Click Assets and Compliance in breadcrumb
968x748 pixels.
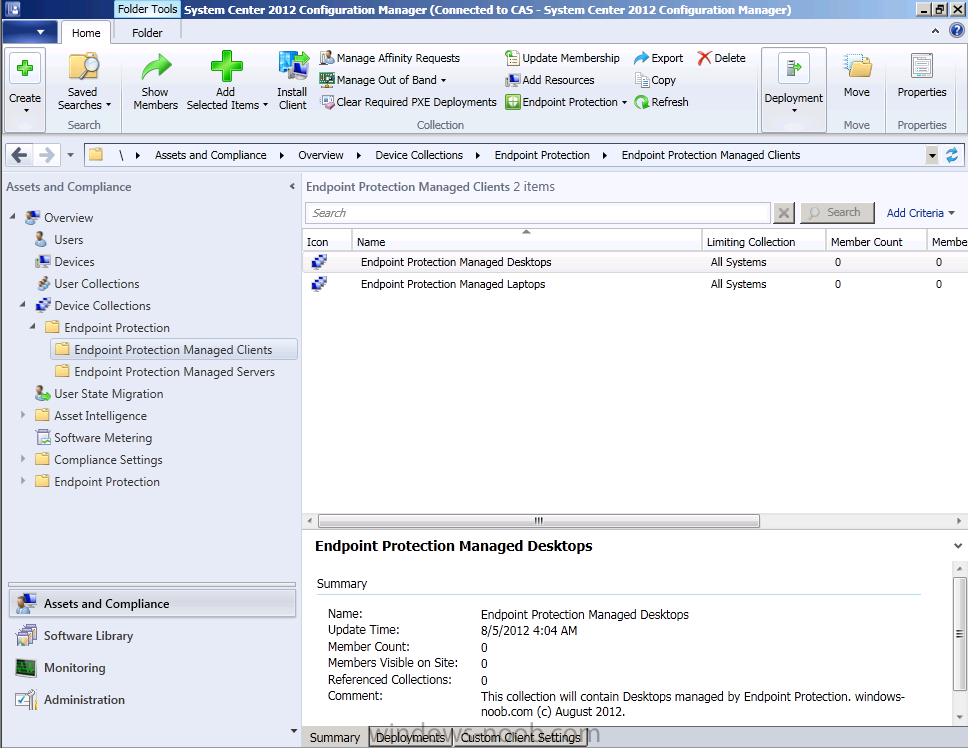click(211, 156)
